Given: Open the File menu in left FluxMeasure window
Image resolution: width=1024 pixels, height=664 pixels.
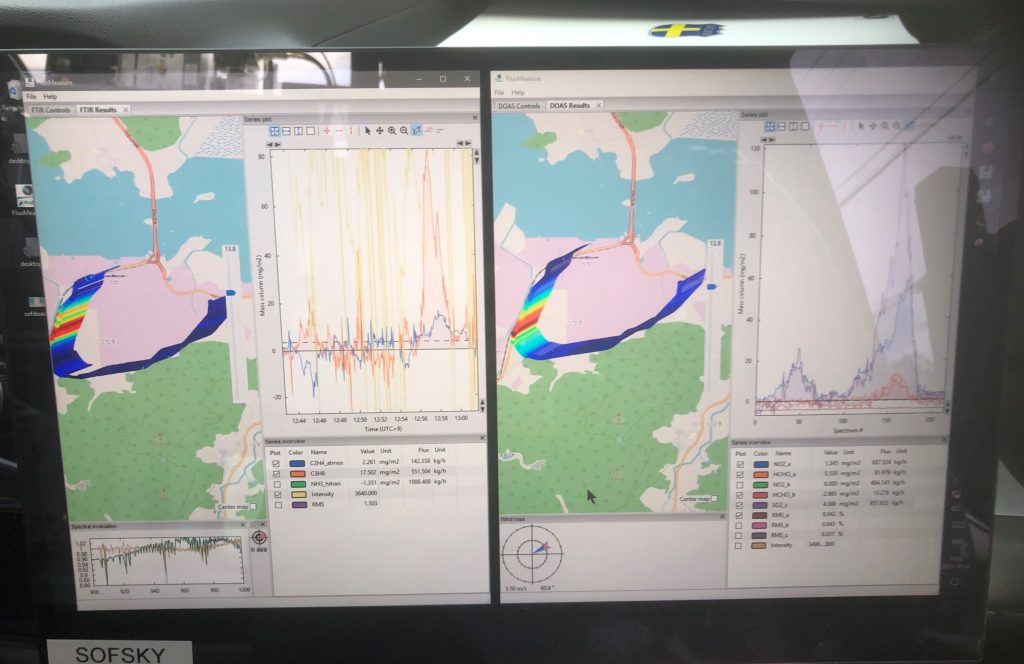Looking at the screenshot, I should click(x=32, y=96).
